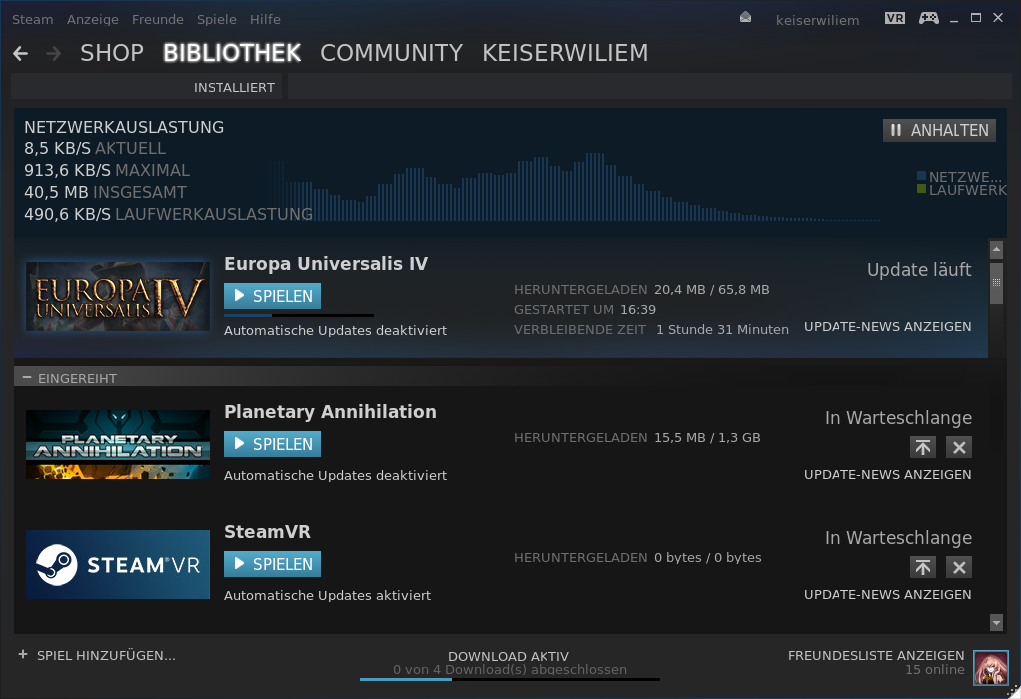Open the Steam menu
This screenshot has width=1021, height=699.
[33, 20]
